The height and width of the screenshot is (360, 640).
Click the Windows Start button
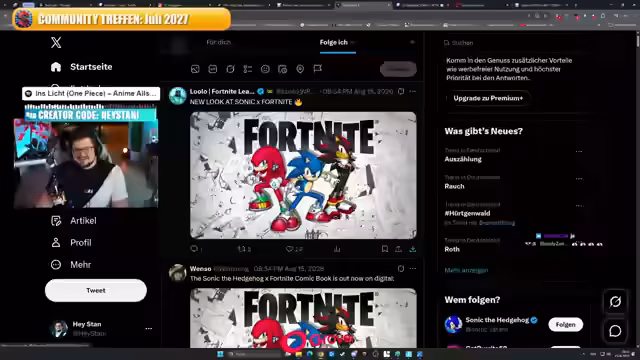coord(220,354)
